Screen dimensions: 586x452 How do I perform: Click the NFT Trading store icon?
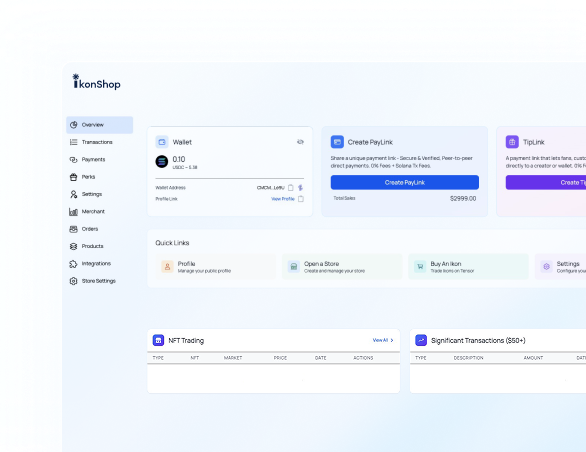pyautogui.click(x=158, y=340)
